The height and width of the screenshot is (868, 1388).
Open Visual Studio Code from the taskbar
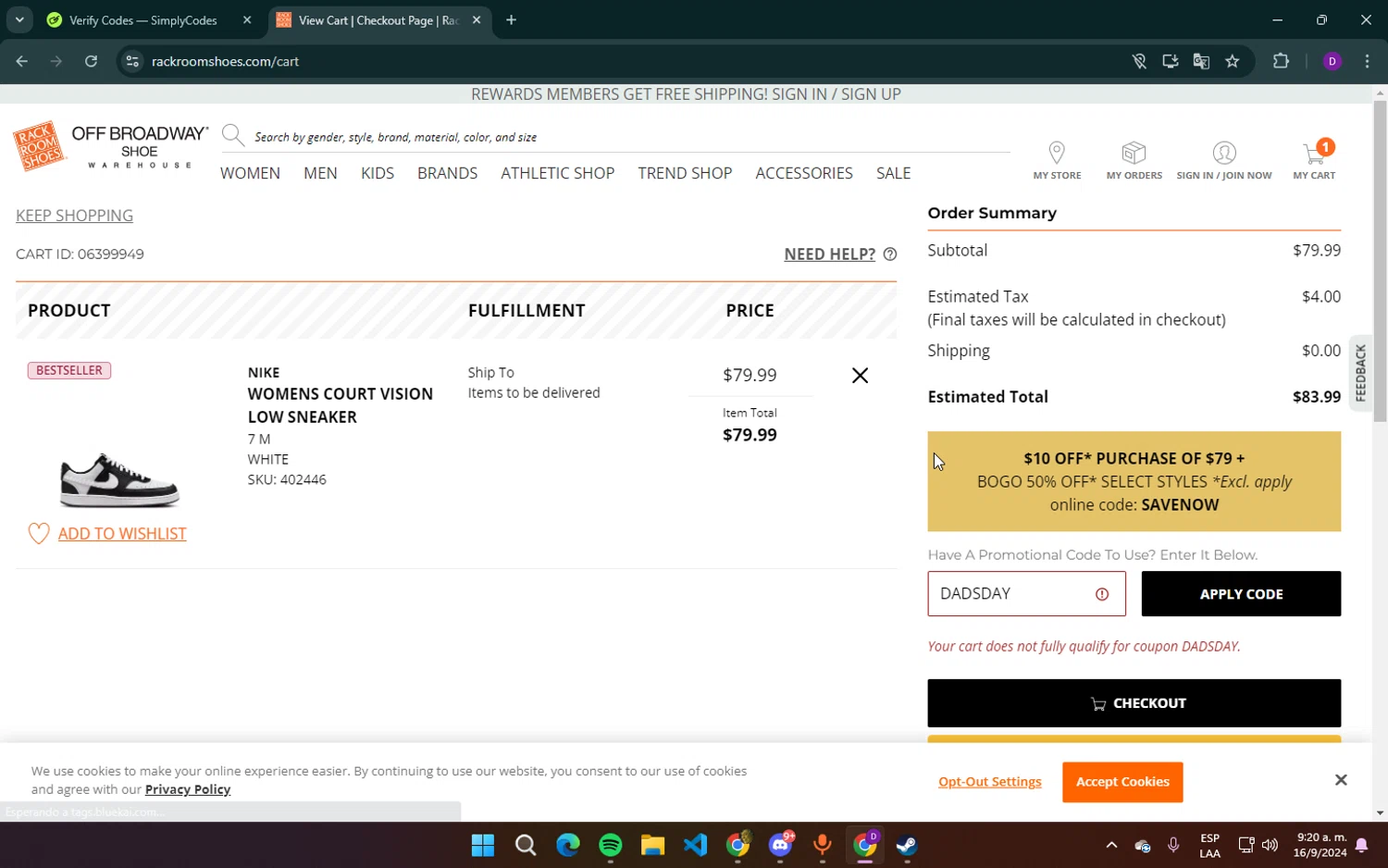coord(696,845)
